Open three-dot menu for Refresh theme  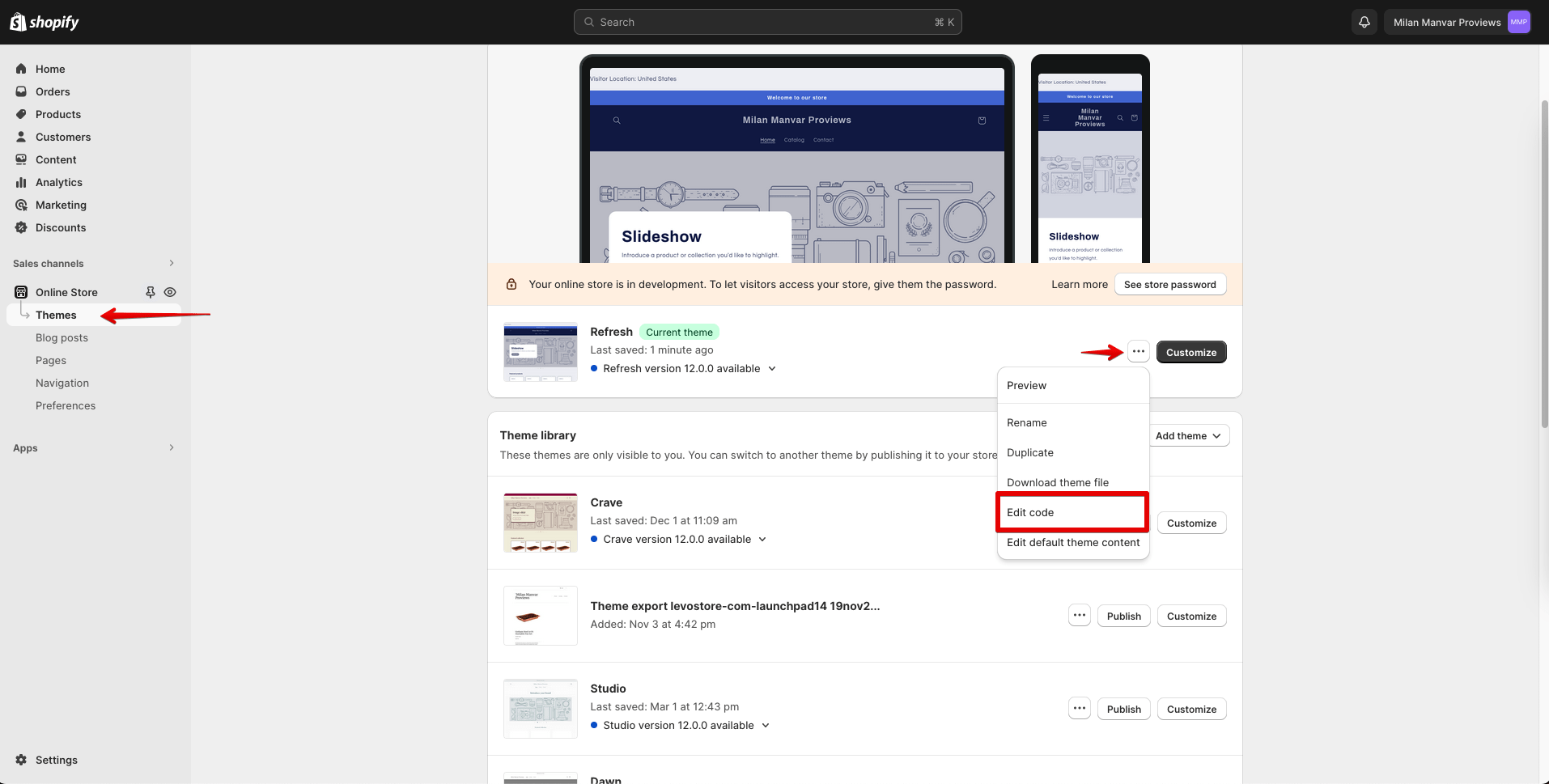click(x=1139, y=351)
